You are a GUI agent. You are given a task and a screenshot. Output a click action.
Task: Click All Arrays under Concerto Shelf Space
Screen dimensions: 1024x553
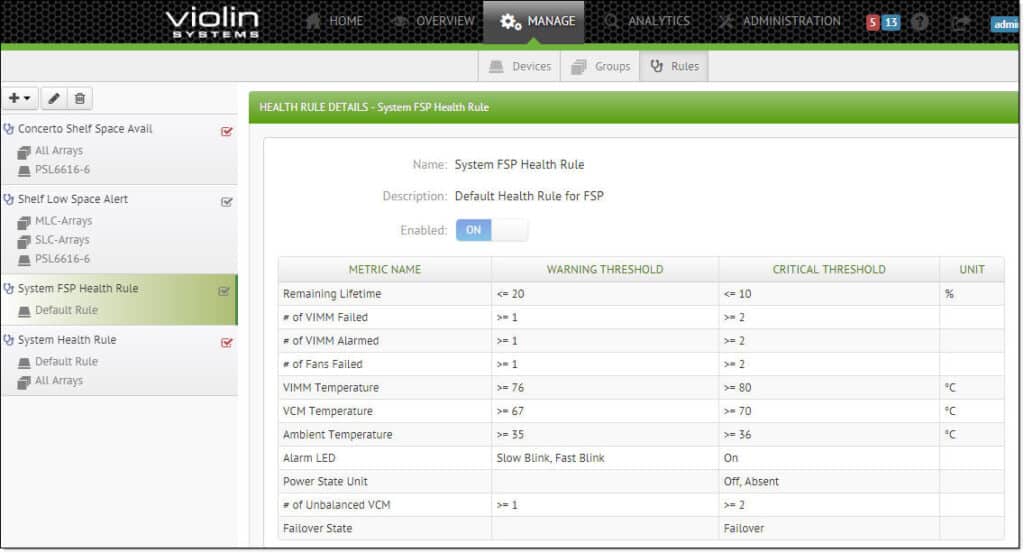pos(59,151)
